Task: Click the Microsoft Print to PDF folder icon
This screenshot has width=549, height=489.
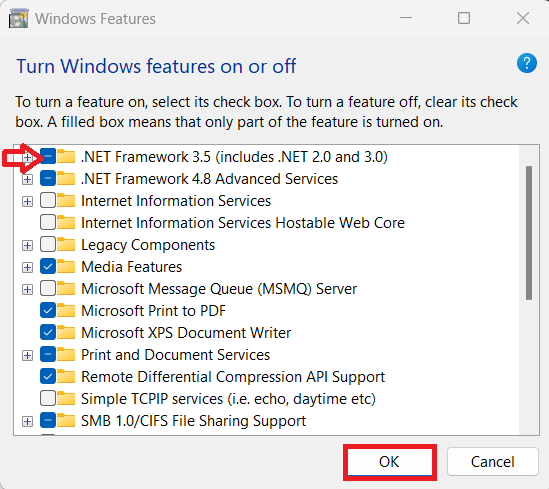Action: 66,310
